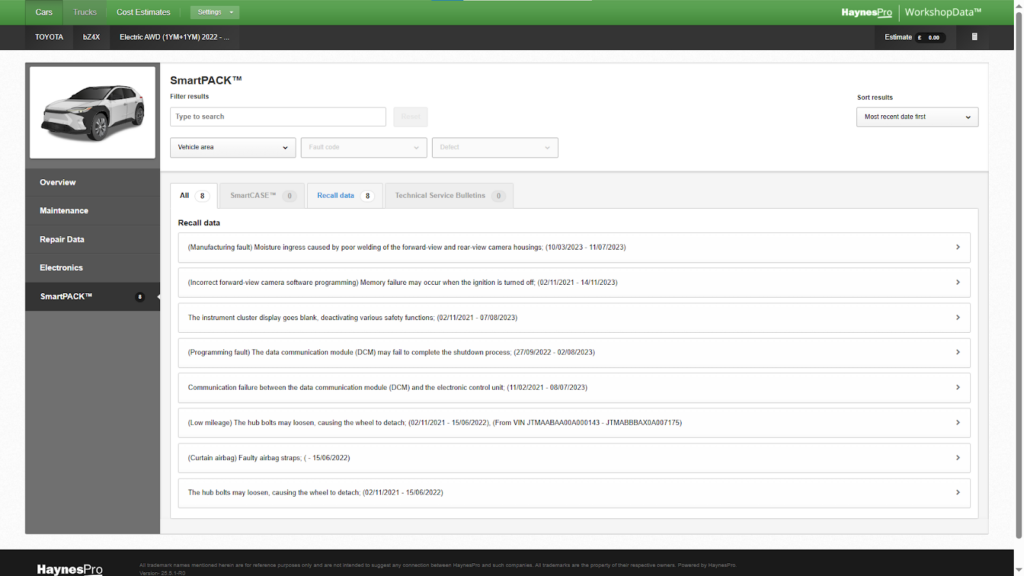Viewport: 1024px width, 576px height.
Task: Click the HaynesPro WorkshopData logo
Action: (x=911, y=12)
